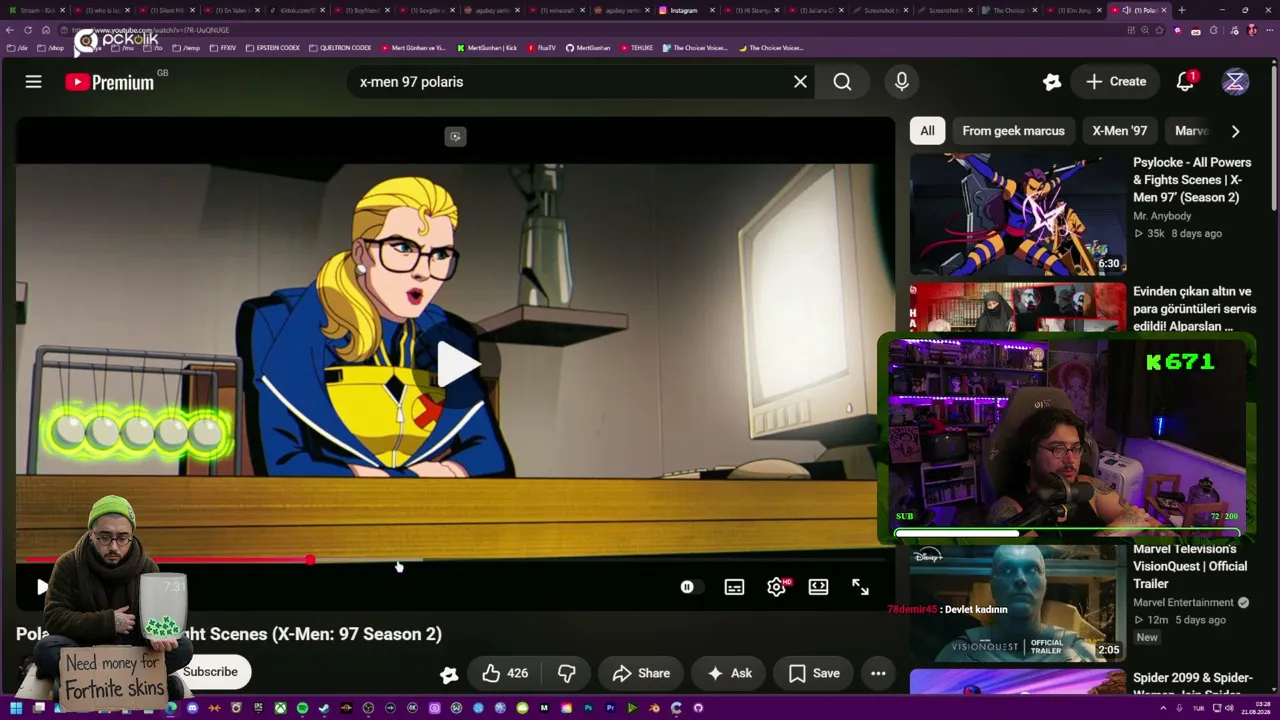The width and height of the screenshot is (1280, 720).
Task: Open Premiere Pro from the taskbar
Action: 610,708
